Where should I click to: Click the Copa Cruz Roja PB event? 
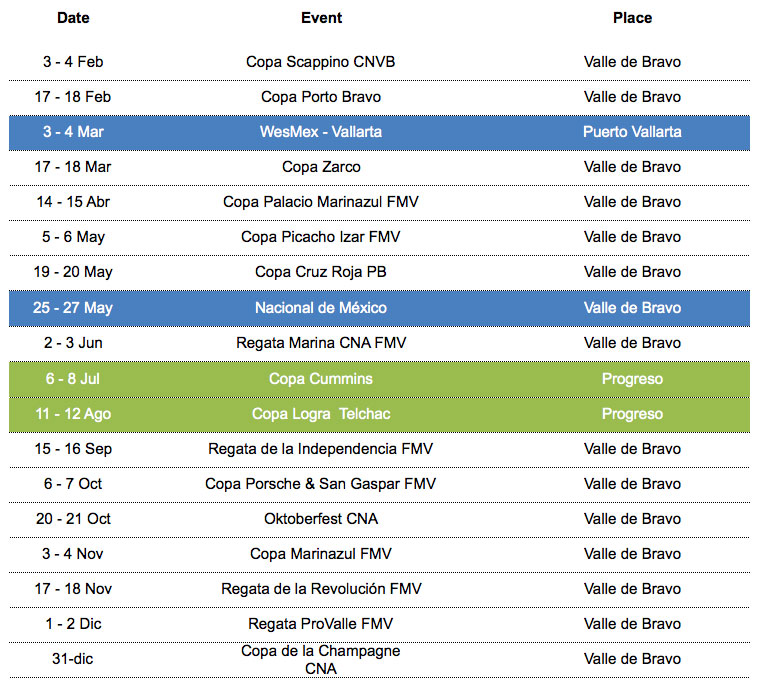tap(321, 272)
